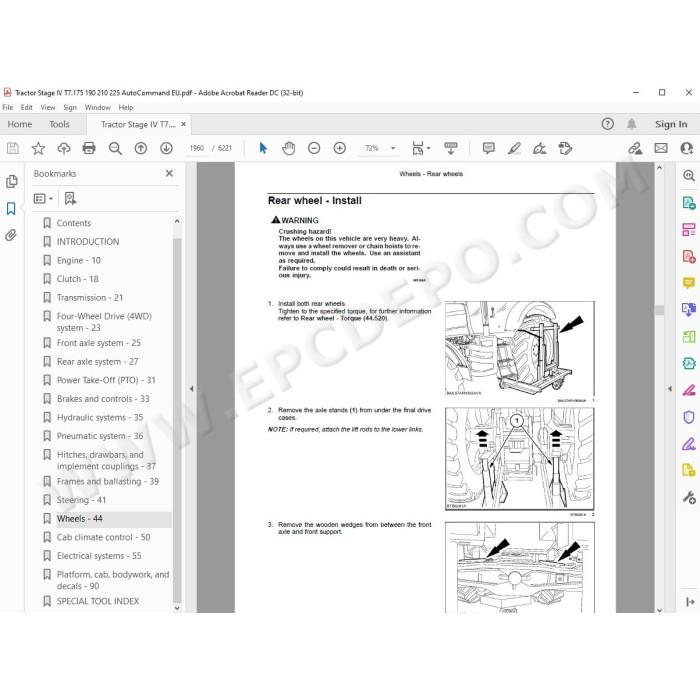This screenshot has height=700, width=700.
Task: Go to next page arrow
Action: pyautogui.click(x=166, y=148)
